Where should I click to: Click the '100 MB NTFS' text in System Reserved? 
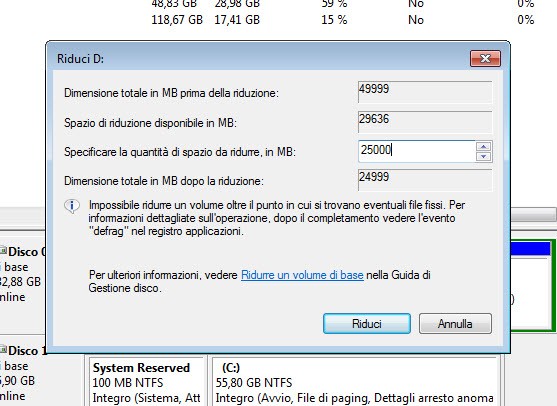pos(128,383)
